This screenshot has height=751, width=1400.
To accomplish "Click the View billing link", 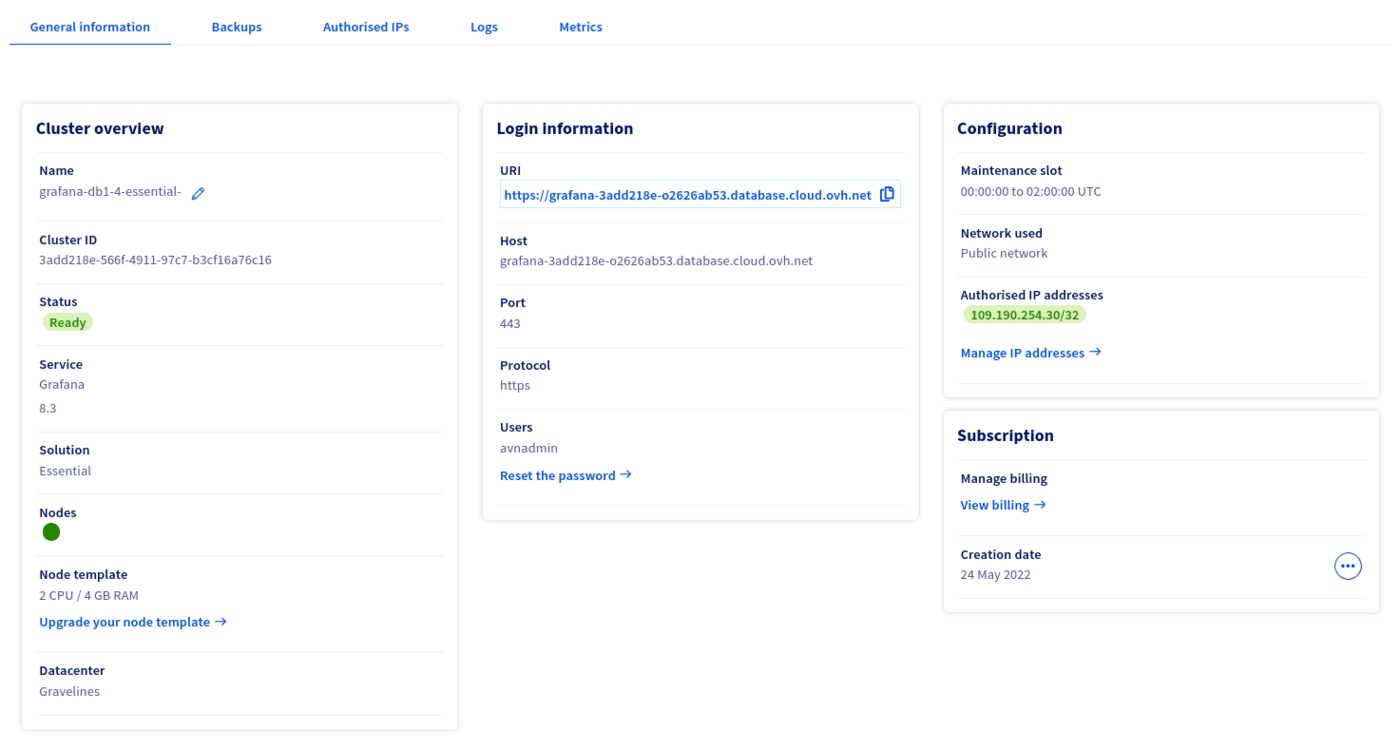I will (x=994, y=505).
